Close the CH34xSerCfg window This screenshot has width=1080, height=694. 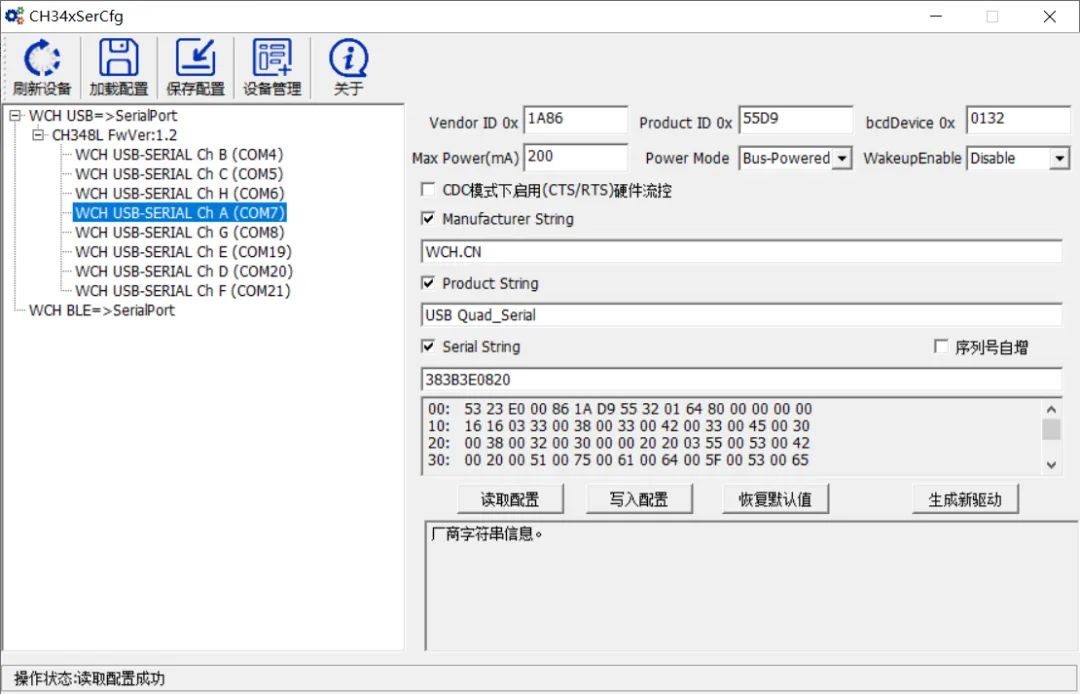1050,17
